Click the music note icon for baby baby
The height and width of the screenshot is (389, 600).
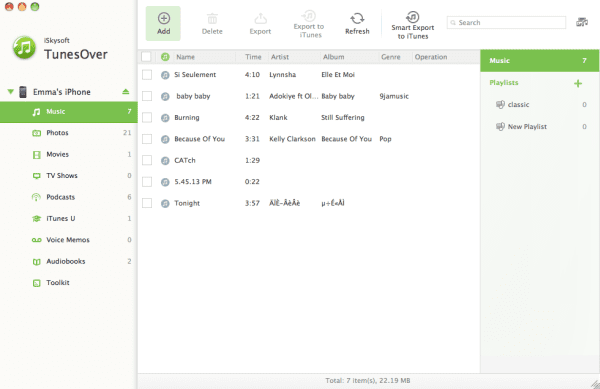[x=165, y=96]
